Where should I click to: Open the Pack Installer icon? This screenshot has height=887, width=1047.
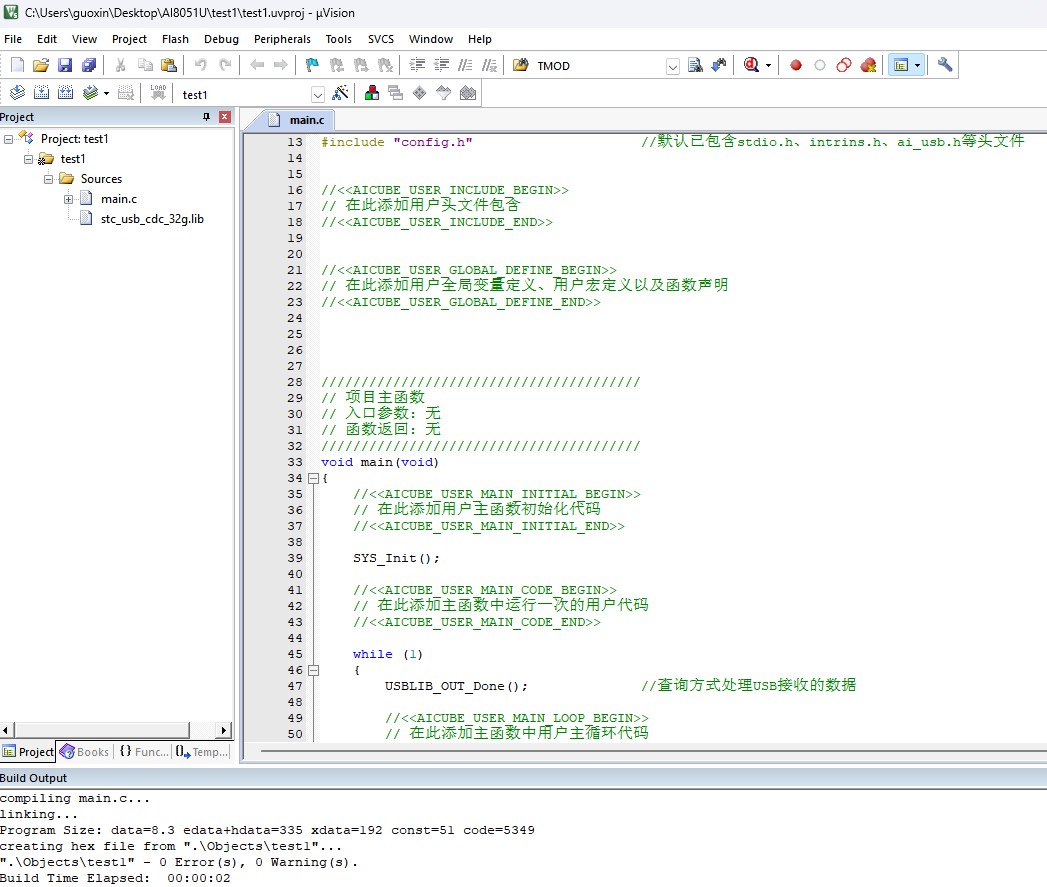pyautogui.click(x=468, y=93)
